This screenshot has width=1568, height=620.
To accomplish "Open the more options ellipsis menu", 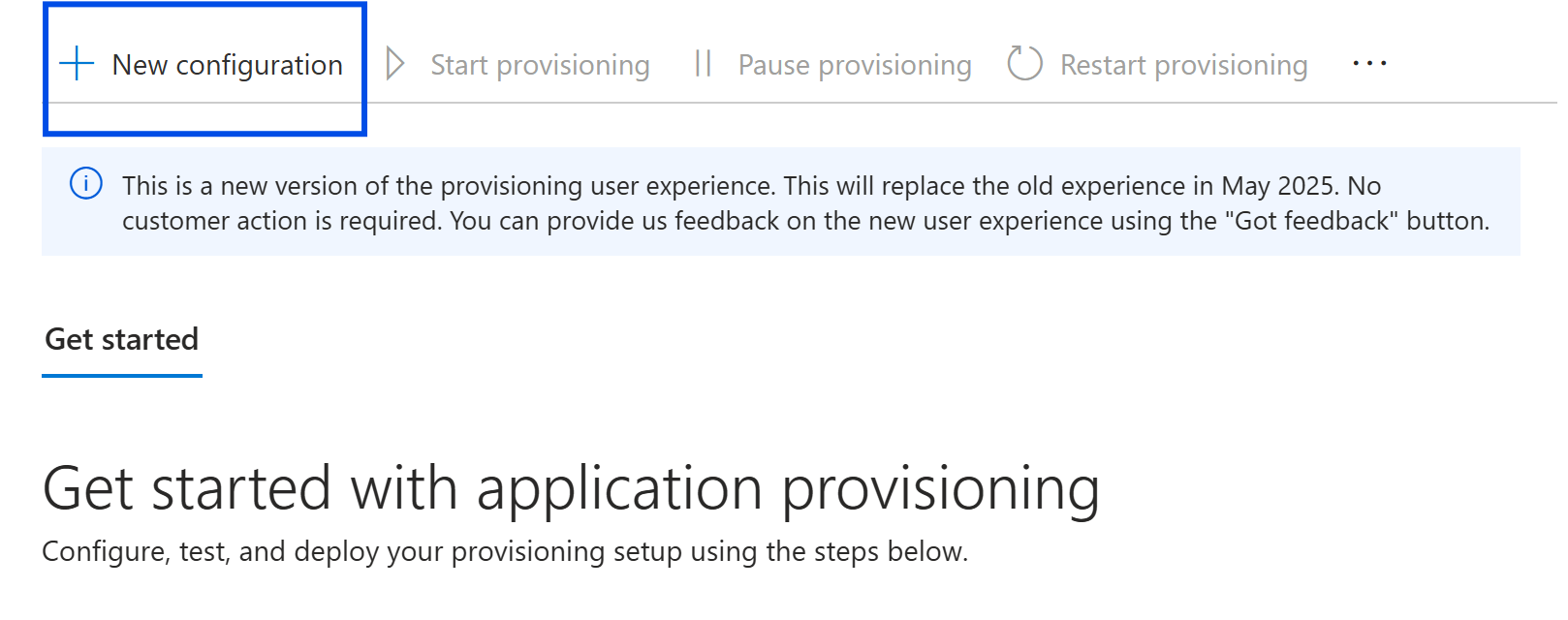I will coord(1369,64).
